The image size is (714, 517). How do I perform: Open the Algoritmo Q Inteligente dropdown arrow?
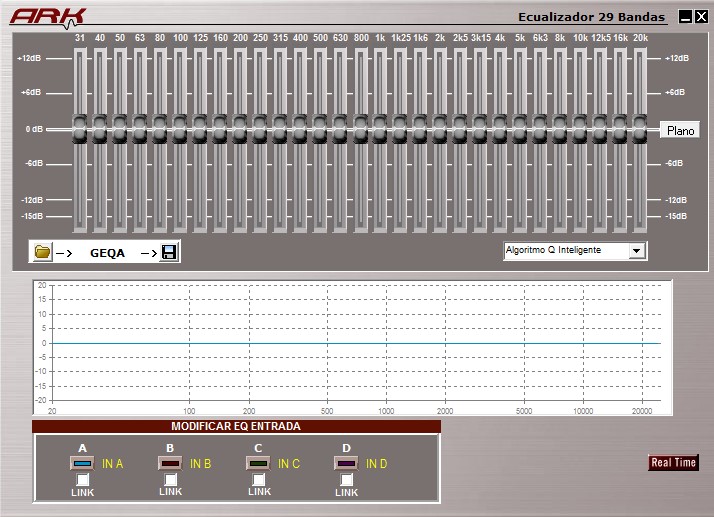coord(637,251)
